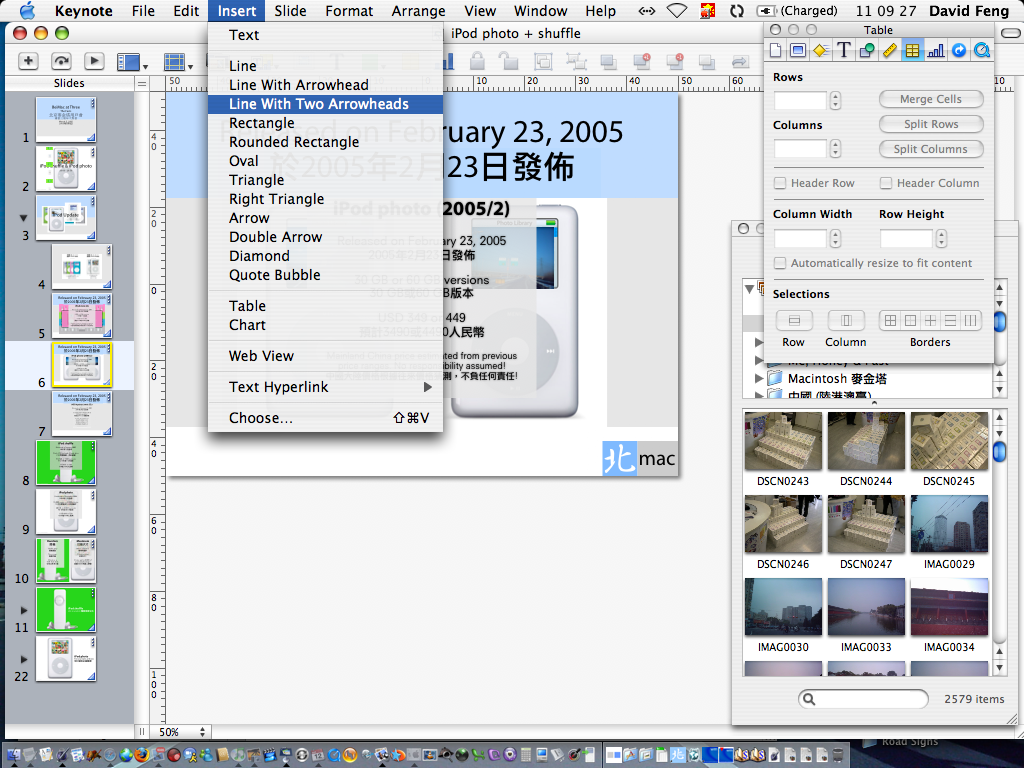Open the Document inspector tab icon
The image size is (1024, 768).
(775, 50)
